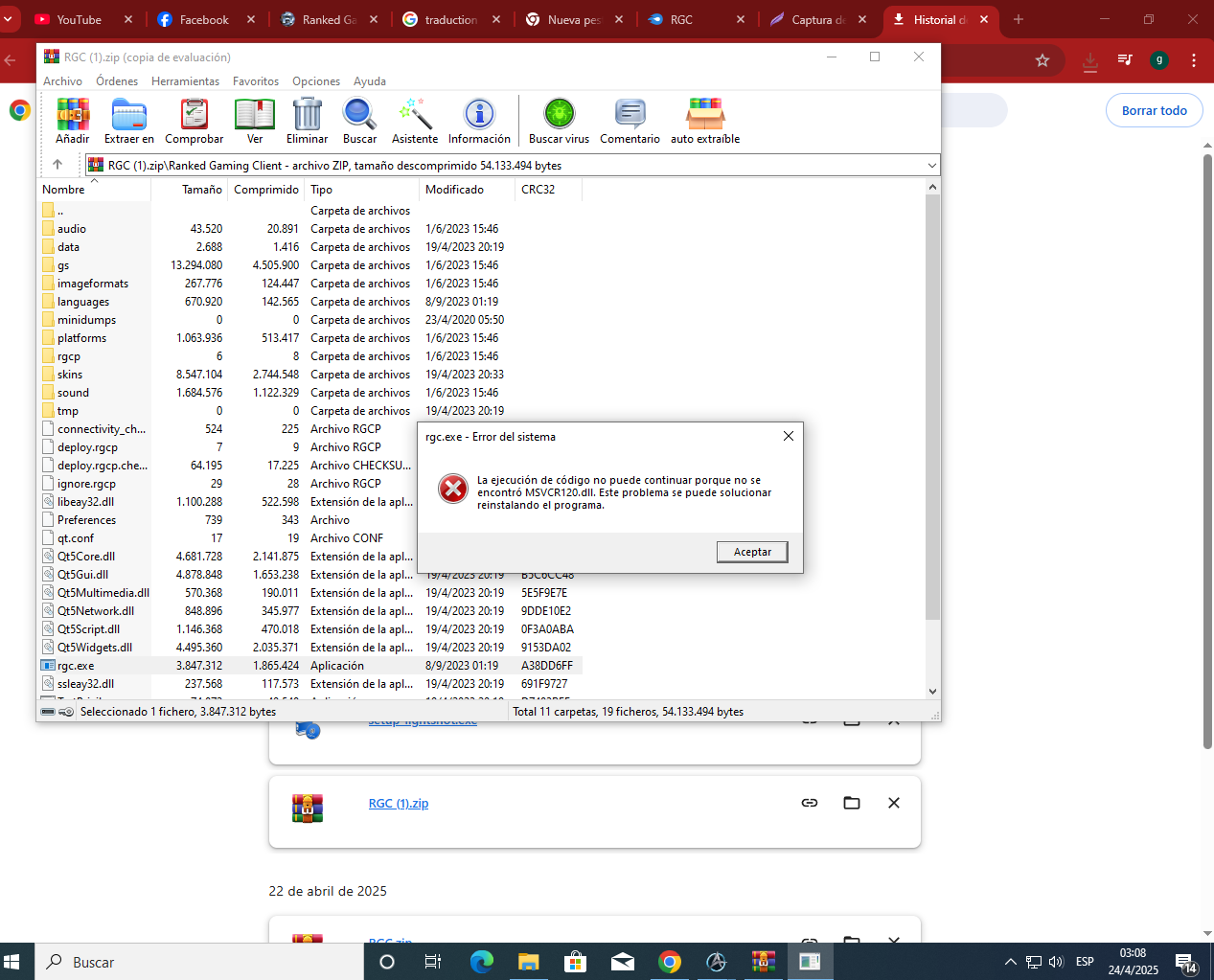Select the platforms folder

[x=310, y=338]
